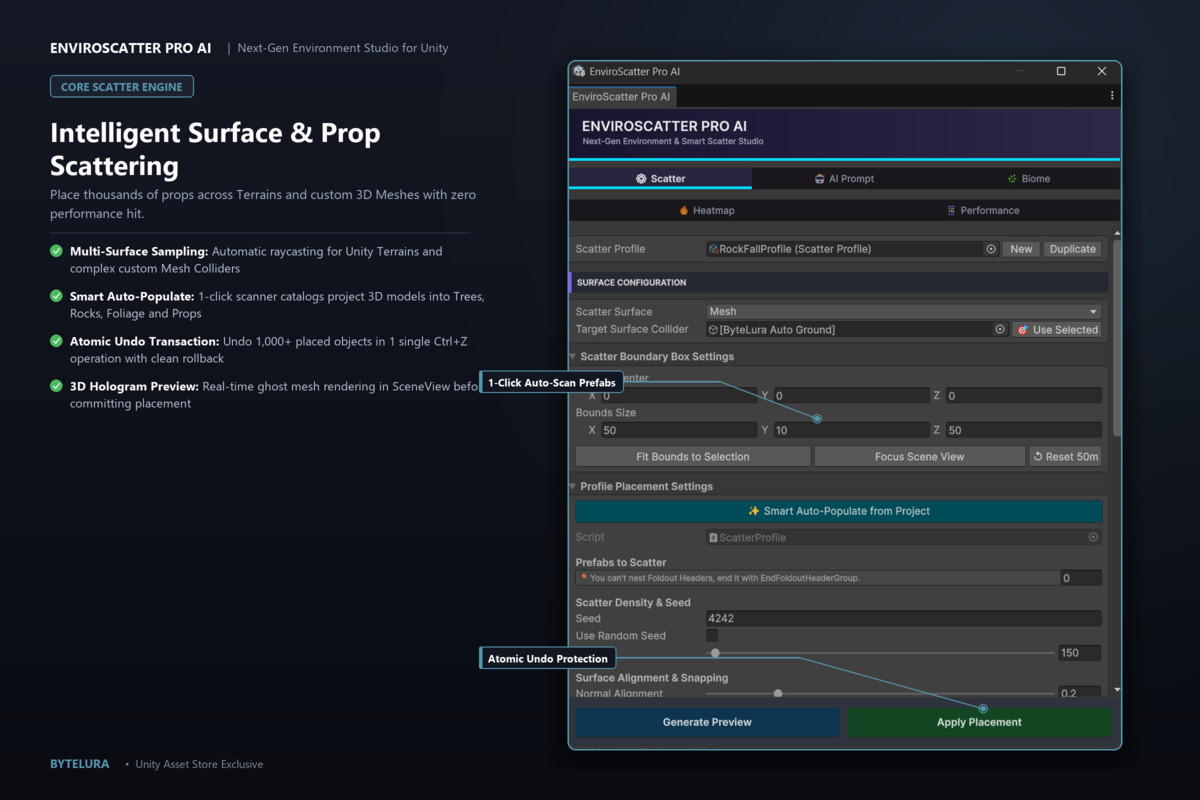Click the Use Selected button
Screen dimensions: 1200x800
click(1057, 329)
